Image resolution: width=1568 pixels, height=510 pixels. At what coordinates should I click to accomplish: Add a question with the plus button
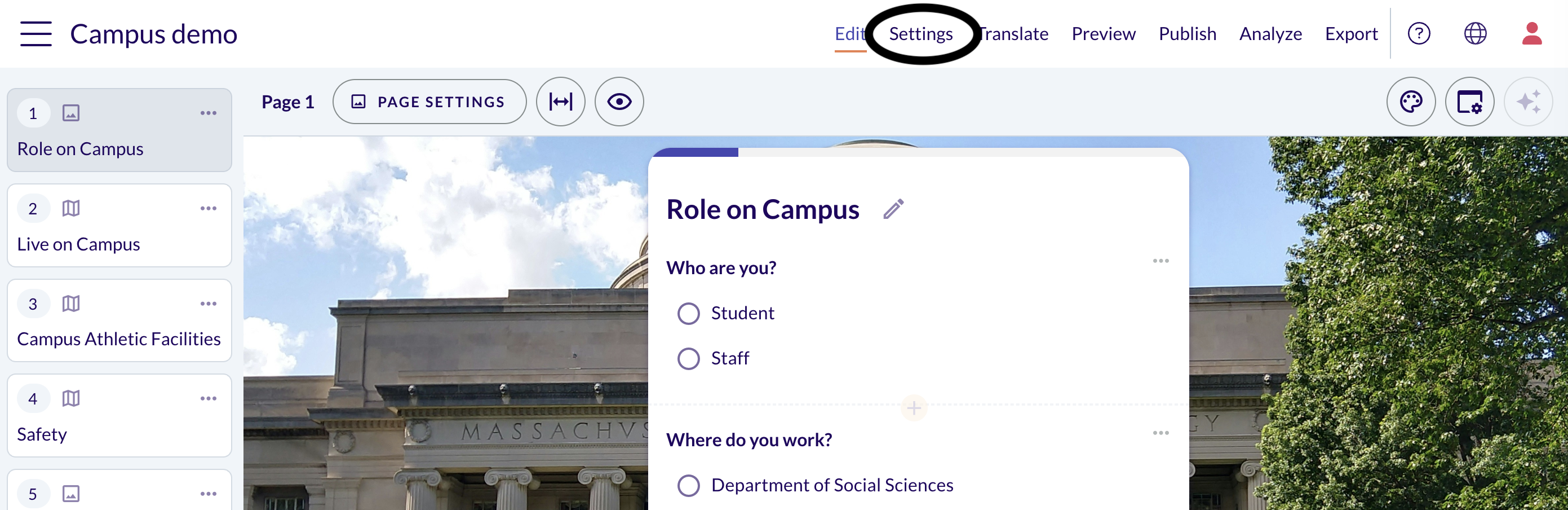914,408
